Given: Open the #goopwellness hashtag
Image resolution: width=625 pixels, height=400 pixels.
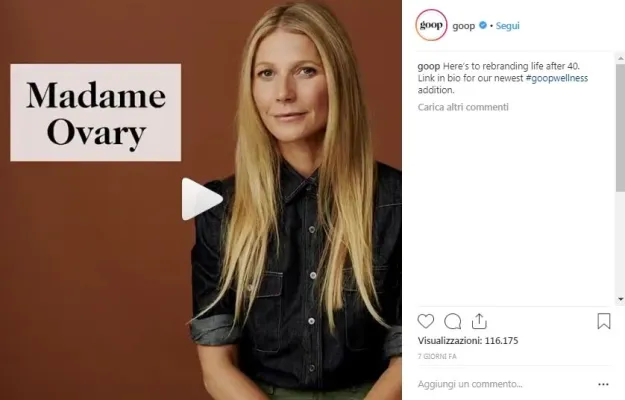Looking at the screenshot, I should (557, 78).
